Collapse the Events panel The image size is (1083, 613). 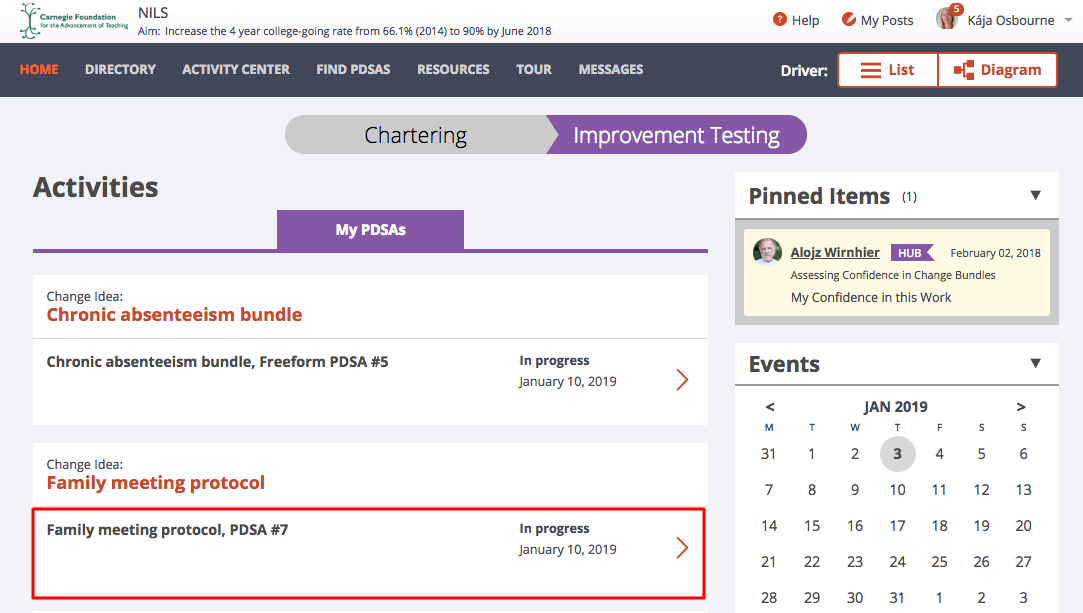(1035, 363)
